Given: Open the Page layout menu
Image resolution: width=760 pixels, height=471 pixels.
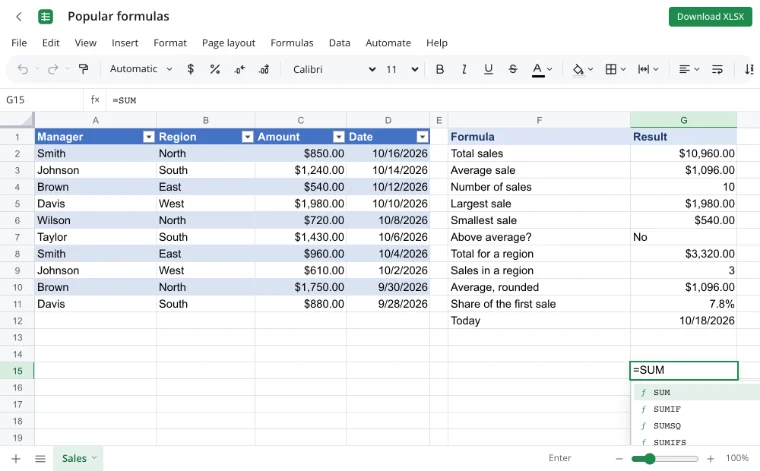Looking at the screenshot, I should (228, 43).
